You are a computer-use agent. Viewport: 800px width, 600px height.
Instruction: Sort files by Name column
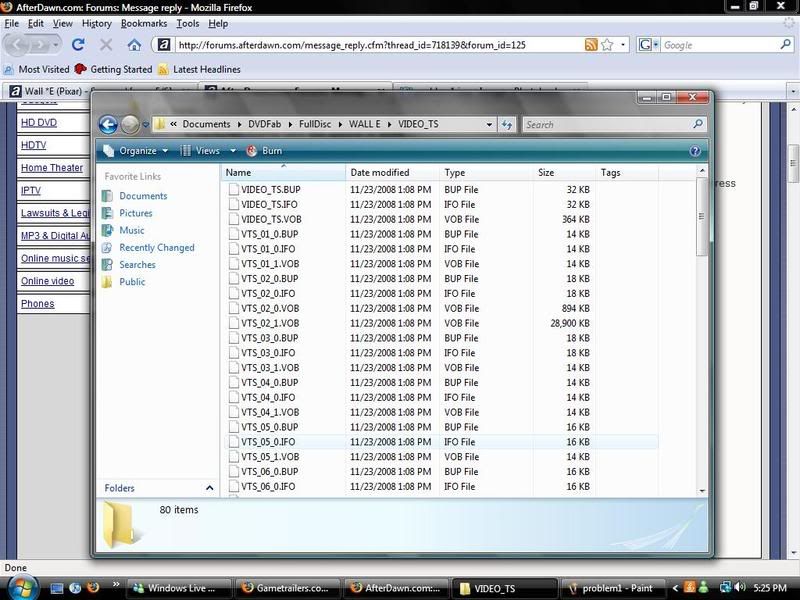284,172
